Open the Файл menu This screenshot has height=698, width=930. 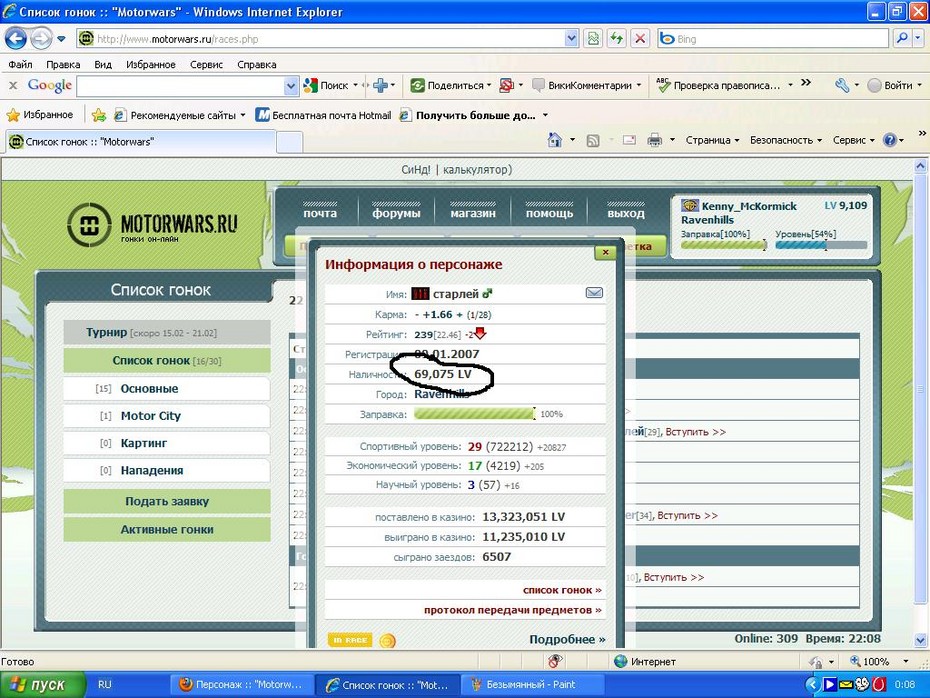(x=20, y=64)
